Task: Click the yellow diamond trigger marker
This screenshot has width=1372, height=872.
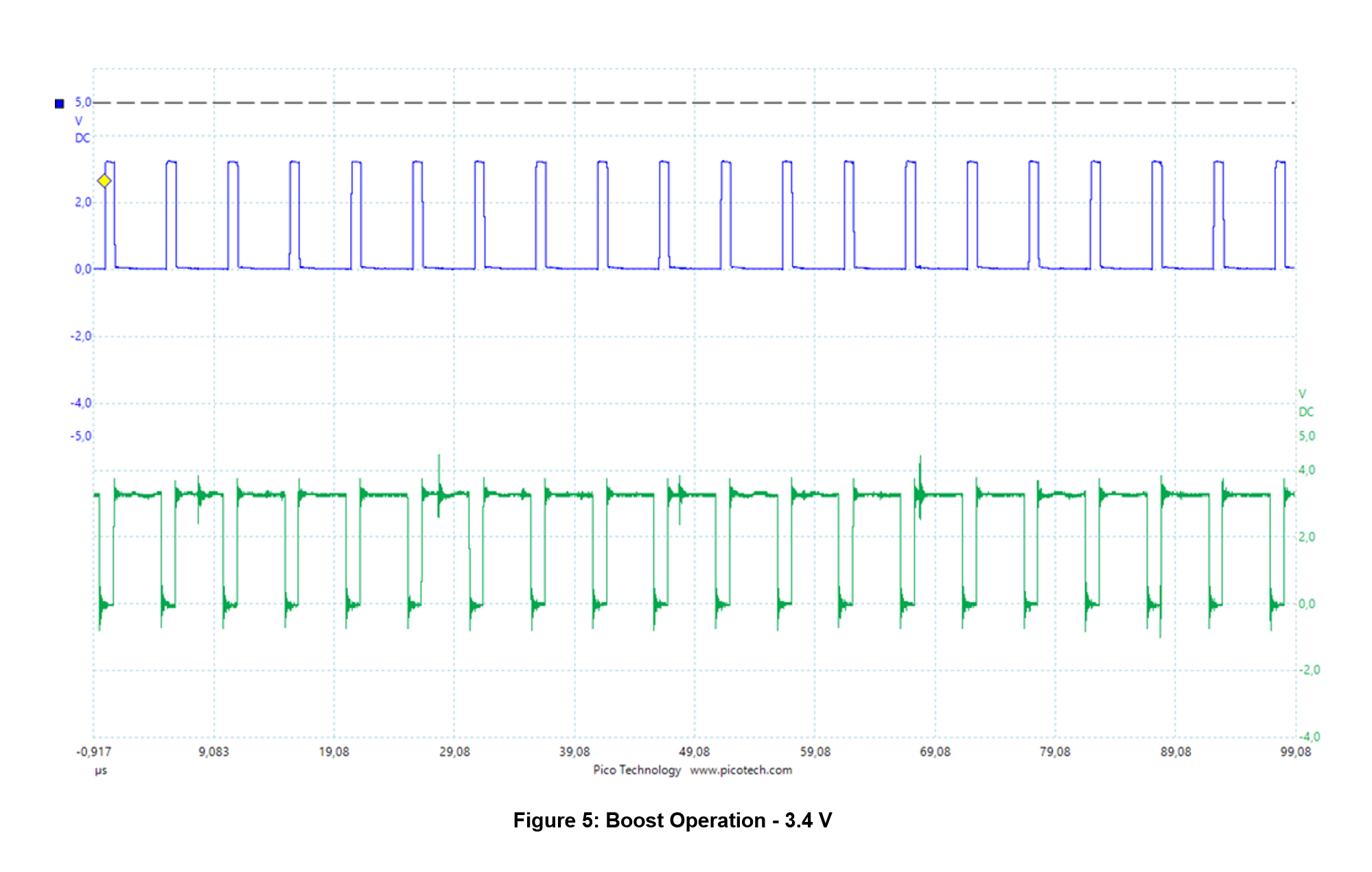Action: pyautogui.click(x=104, y=181)
